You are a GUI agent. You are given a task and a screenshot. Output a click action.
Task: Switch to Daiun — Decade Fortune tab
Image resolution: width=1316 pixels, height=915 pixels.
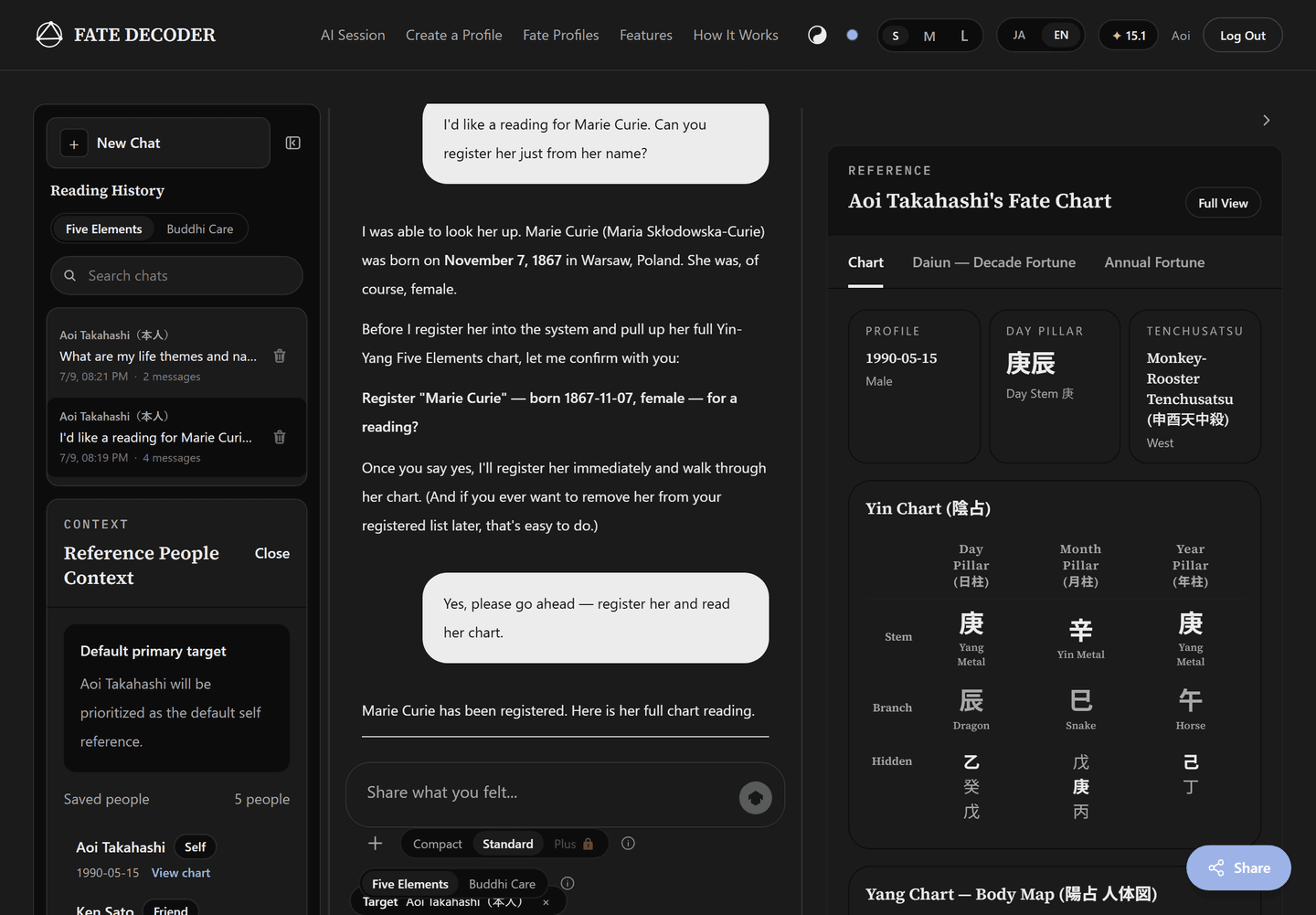coord(994,262)
